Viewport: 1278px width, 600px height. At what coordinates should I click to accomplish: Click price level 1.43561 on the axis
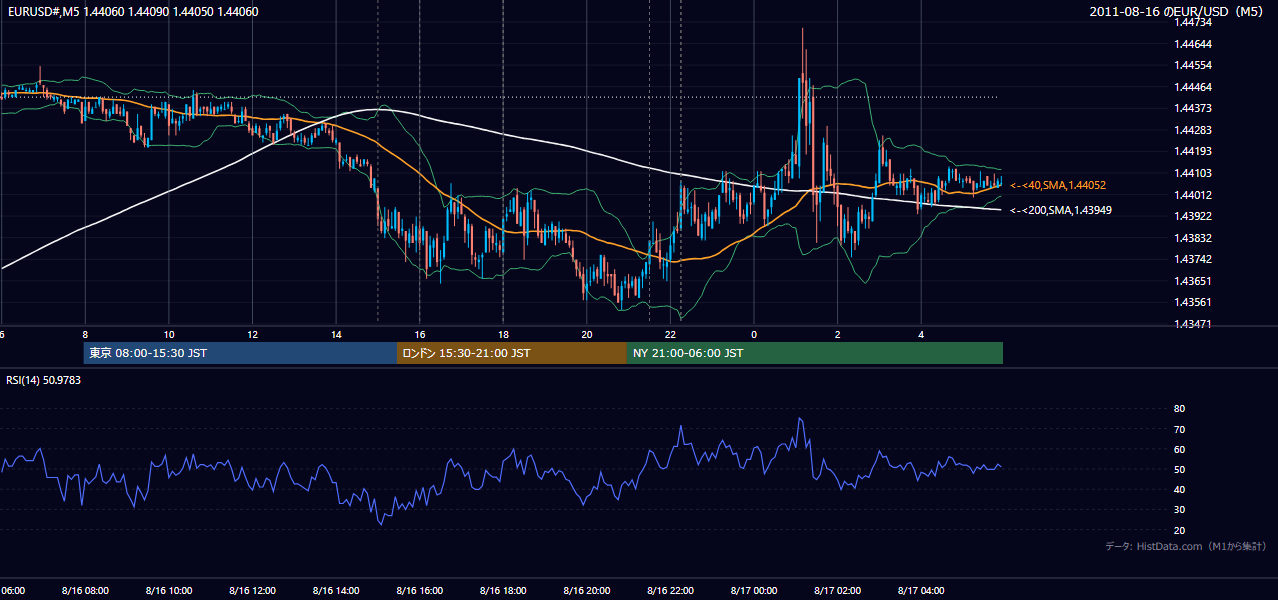tap(1193, 302)
